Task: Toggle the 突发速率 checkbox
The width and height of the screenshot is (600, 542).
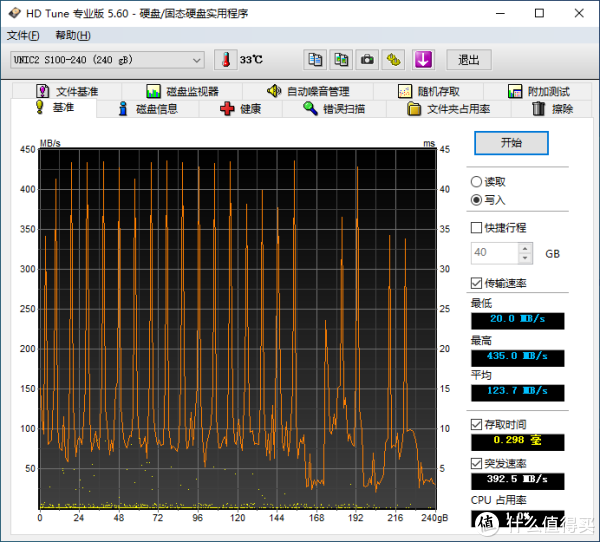Action: click(x=476, y=464)
